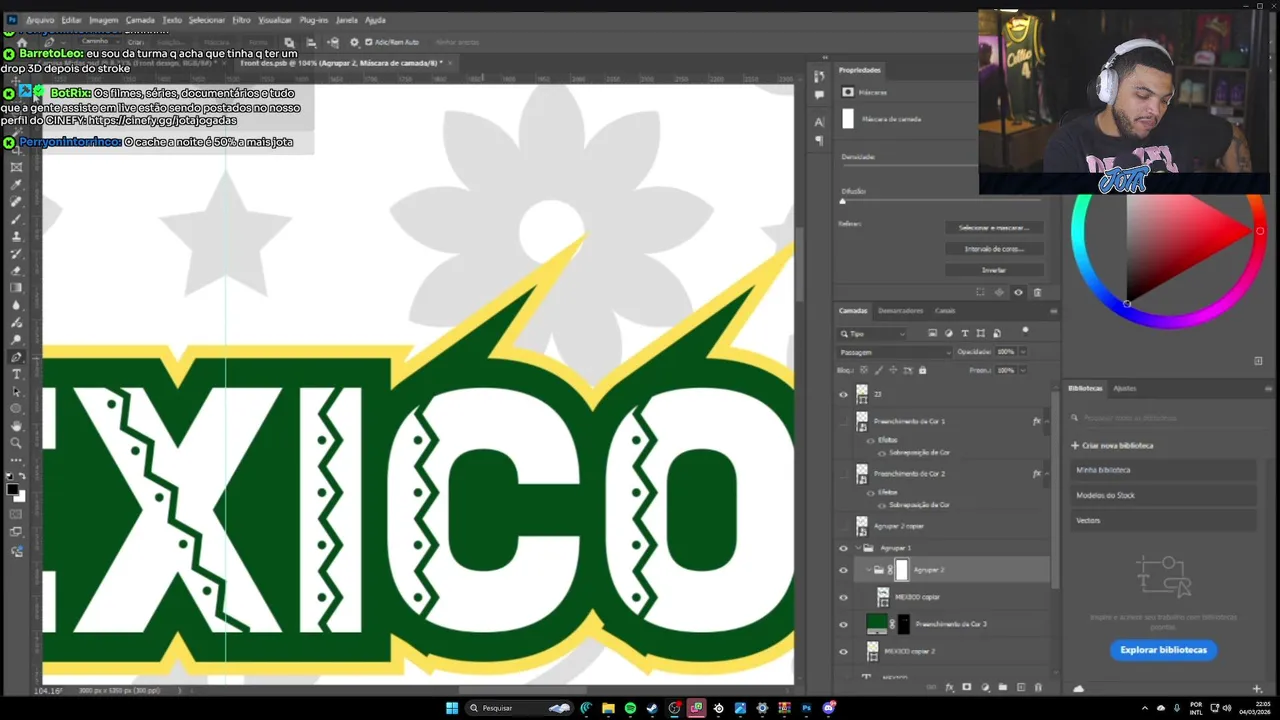Delete layer with trash icon in Layers panel
The image size is (1280, 720).
click(x=1038, y=687)
